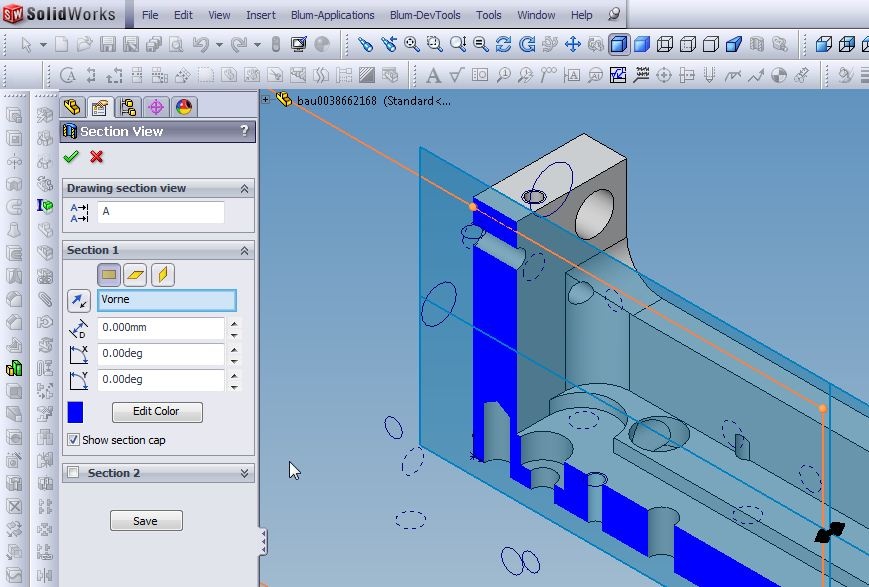Cancel Section View with red X
Viewport: 869px width, 587px height.
pyautogui.click(x=96, y=157)
